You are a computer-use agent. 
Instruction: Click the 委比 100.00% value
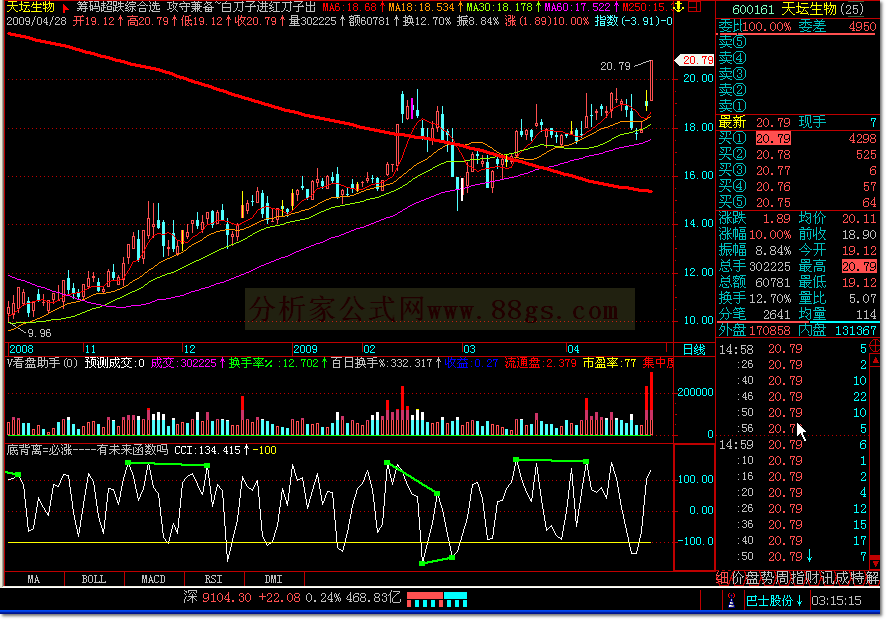(767, 27)
